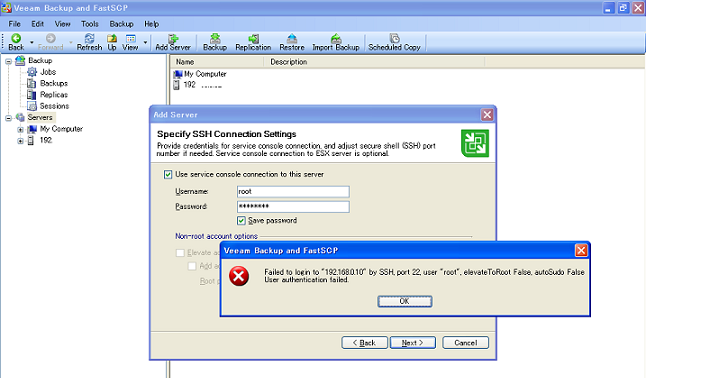
Task: Collapse the Backup tree node
Action: 9,61
